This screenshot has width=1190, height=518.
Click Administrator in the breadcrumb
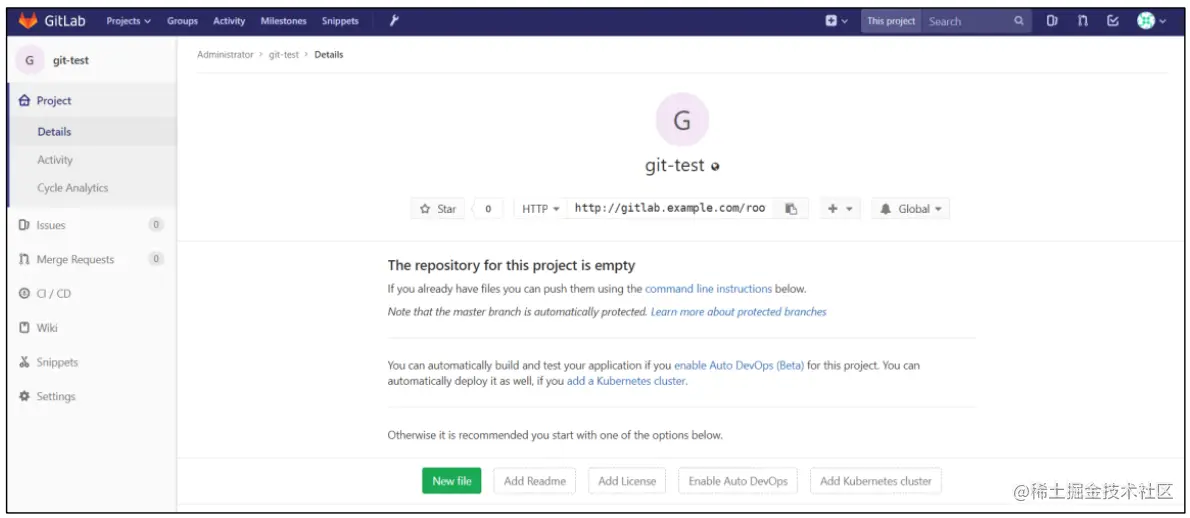point(225,55)
